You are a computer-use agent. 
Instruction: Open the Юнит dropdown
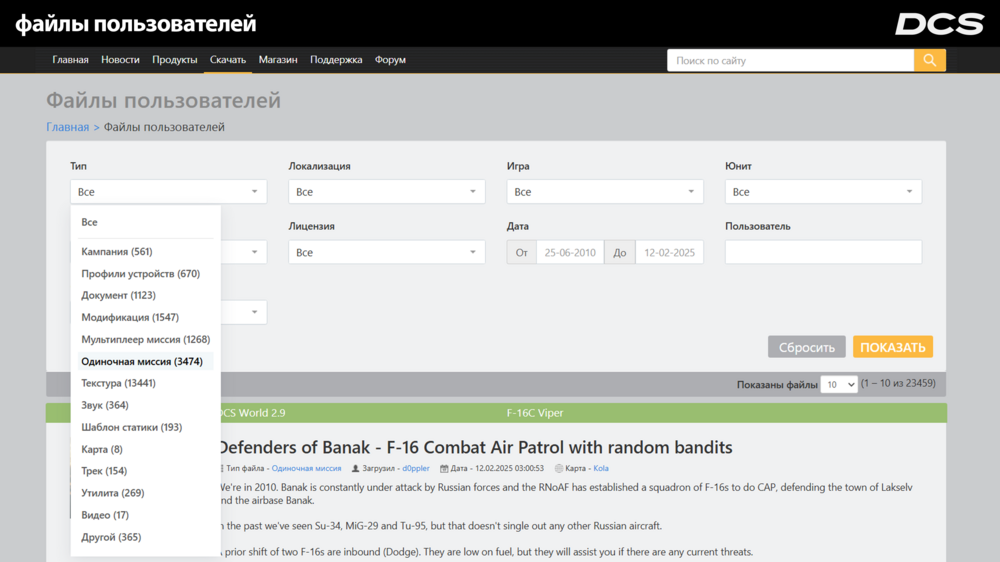point(822,192)
